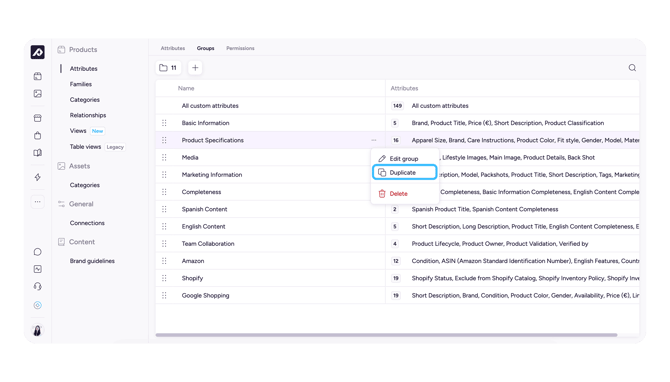Image resolution: width=670 pixels, height=382 pixels.
Task: Switch to the Attributes tab
Action: (x=173, y=48)
